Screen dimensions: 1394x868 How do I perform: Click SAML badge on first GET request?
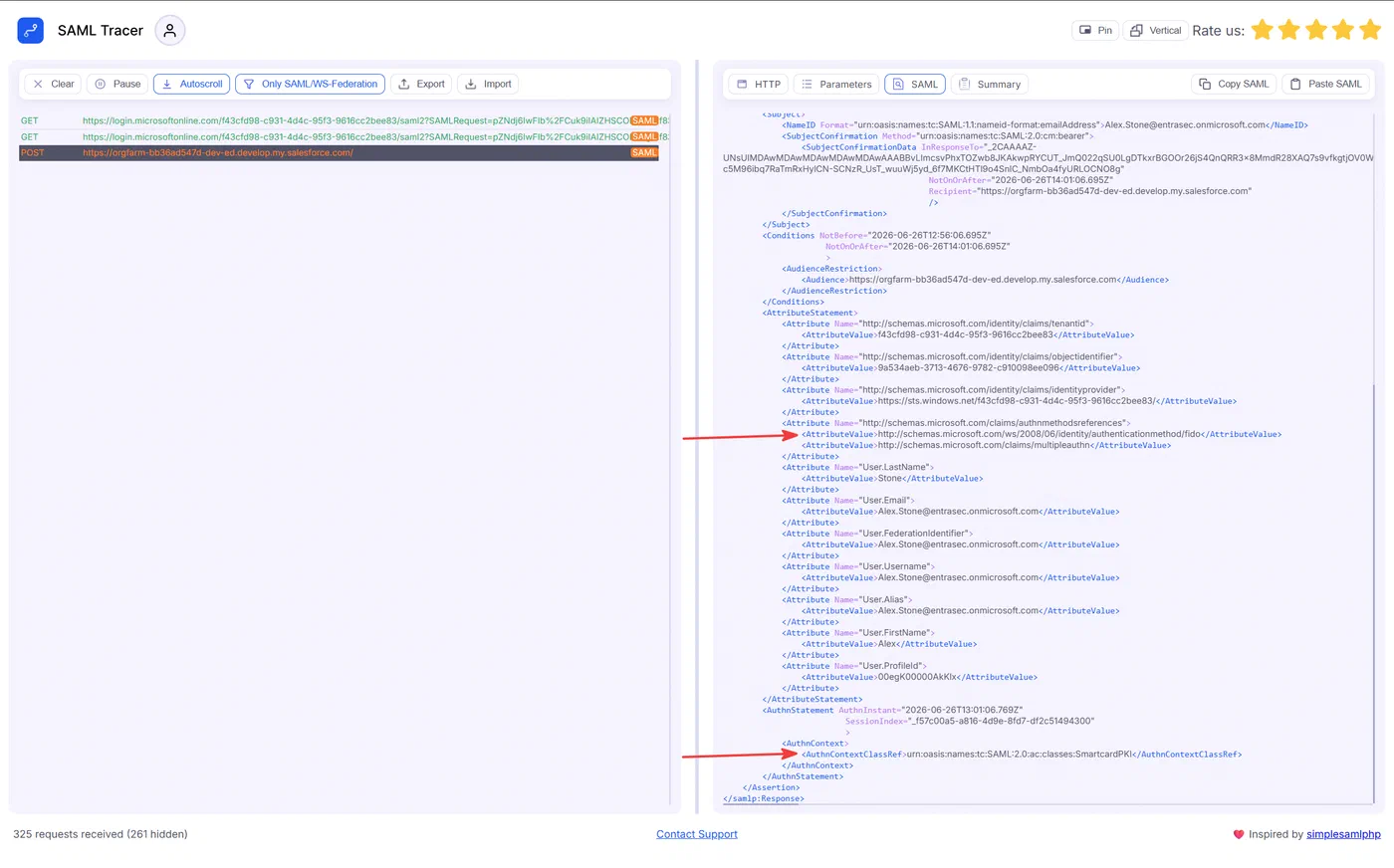click(x=644, y=120)
